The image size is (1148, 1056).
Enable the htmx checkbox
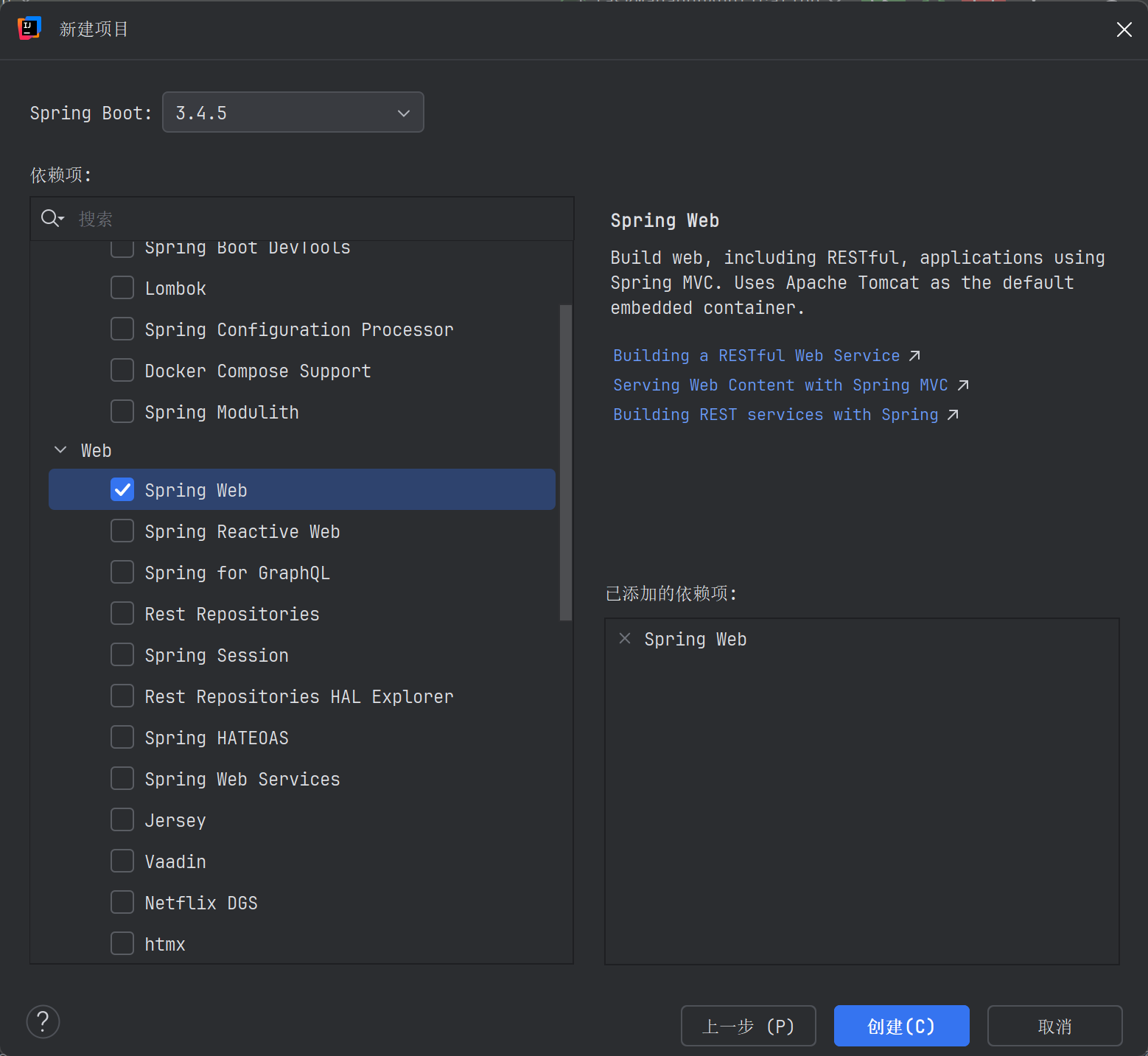click(122, 943)
